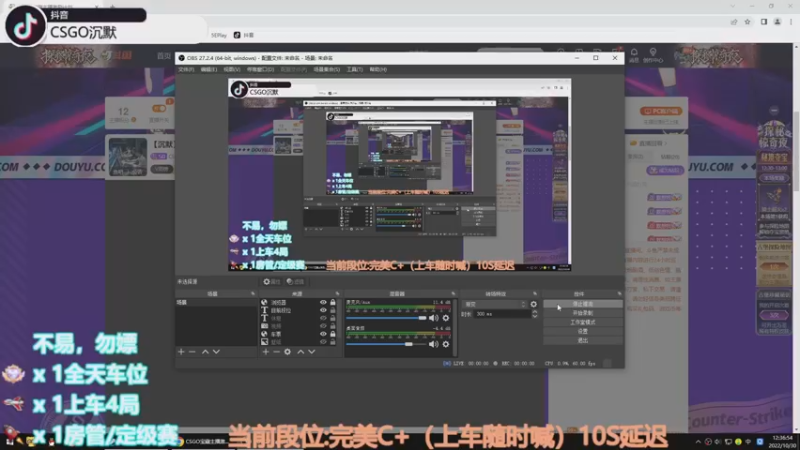The height and width of the screenshot is (450, 800).
Task: Open the 场景集合 menu in OBS
Action: 327,69
